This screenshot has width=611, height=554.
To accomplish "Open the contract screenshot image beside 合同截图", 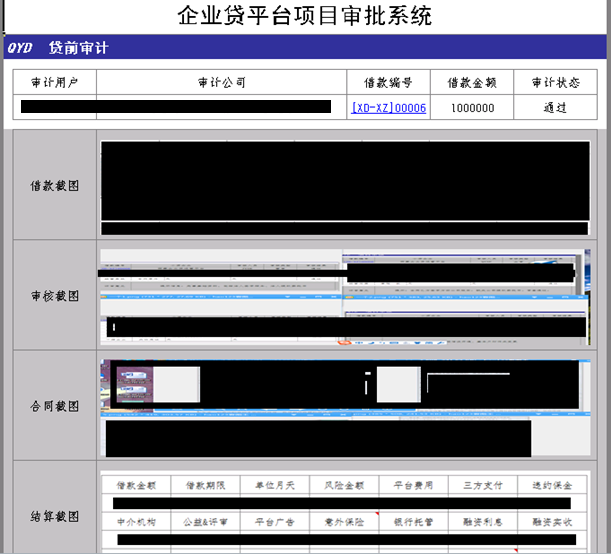I will 345,406.
